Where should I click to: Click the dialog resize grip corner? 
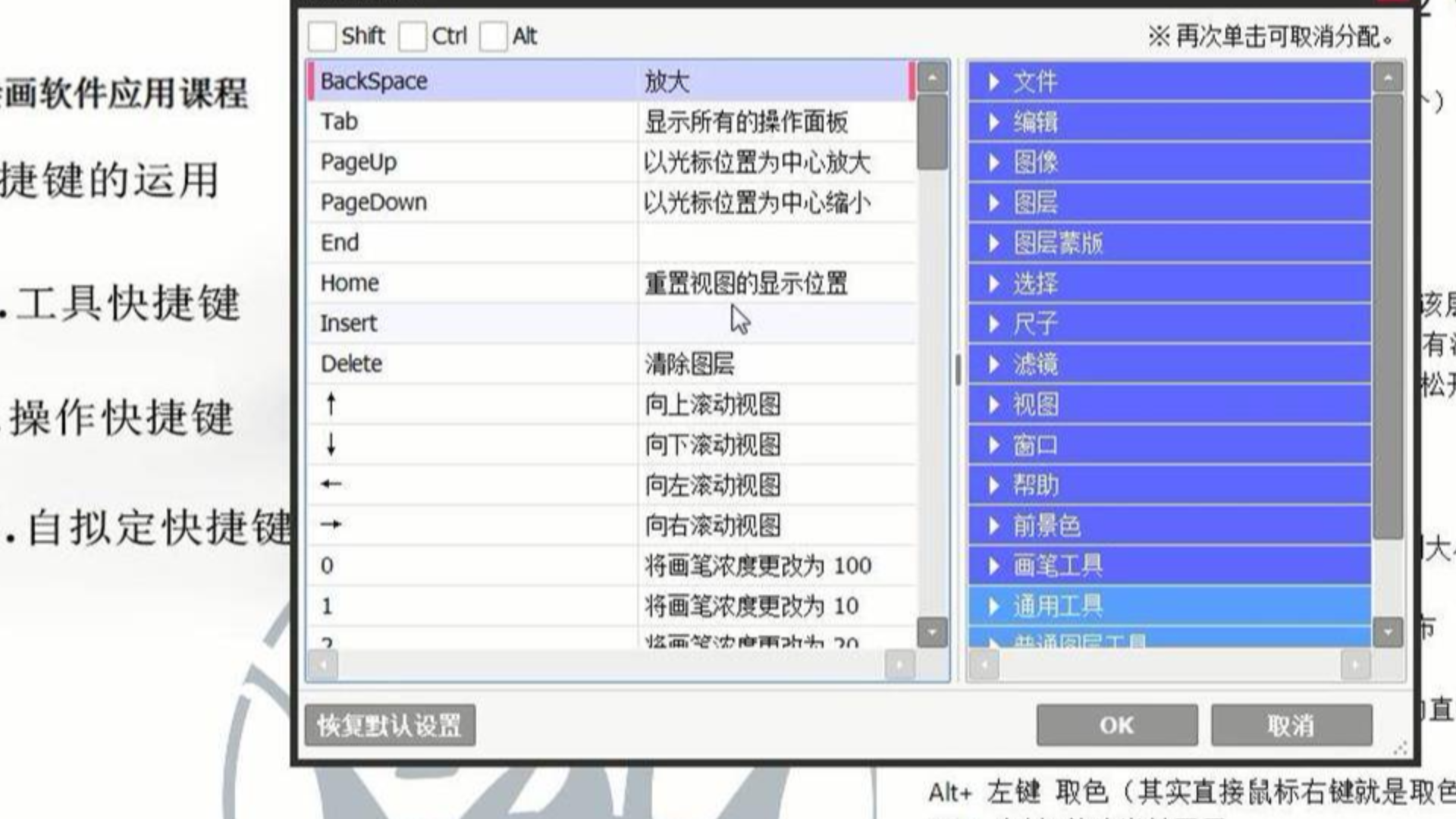[x=1401, y=748]
